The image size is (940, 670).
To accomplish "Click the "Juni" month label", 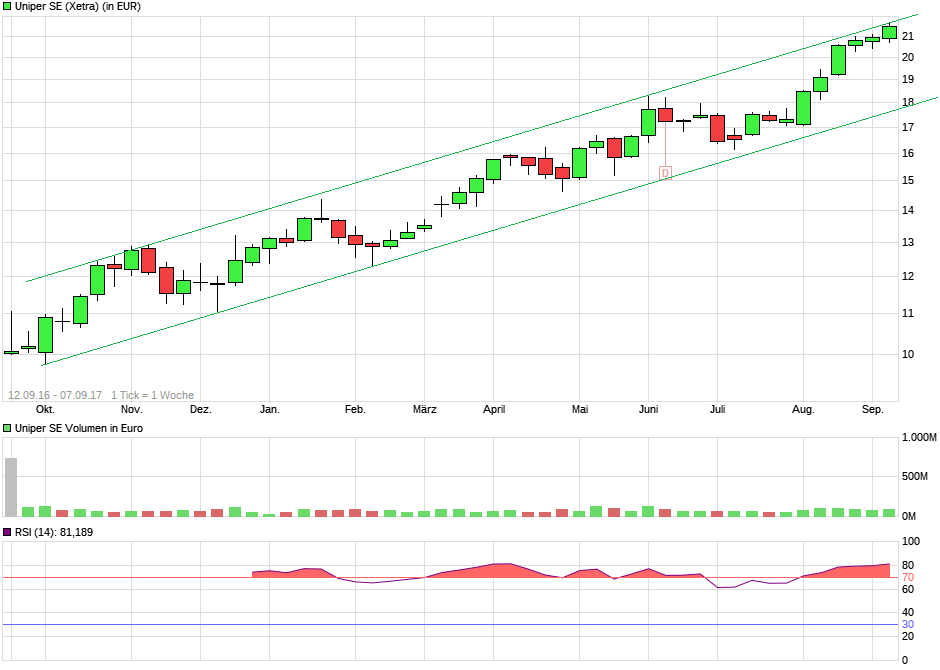I will click(x=649, y=409).
